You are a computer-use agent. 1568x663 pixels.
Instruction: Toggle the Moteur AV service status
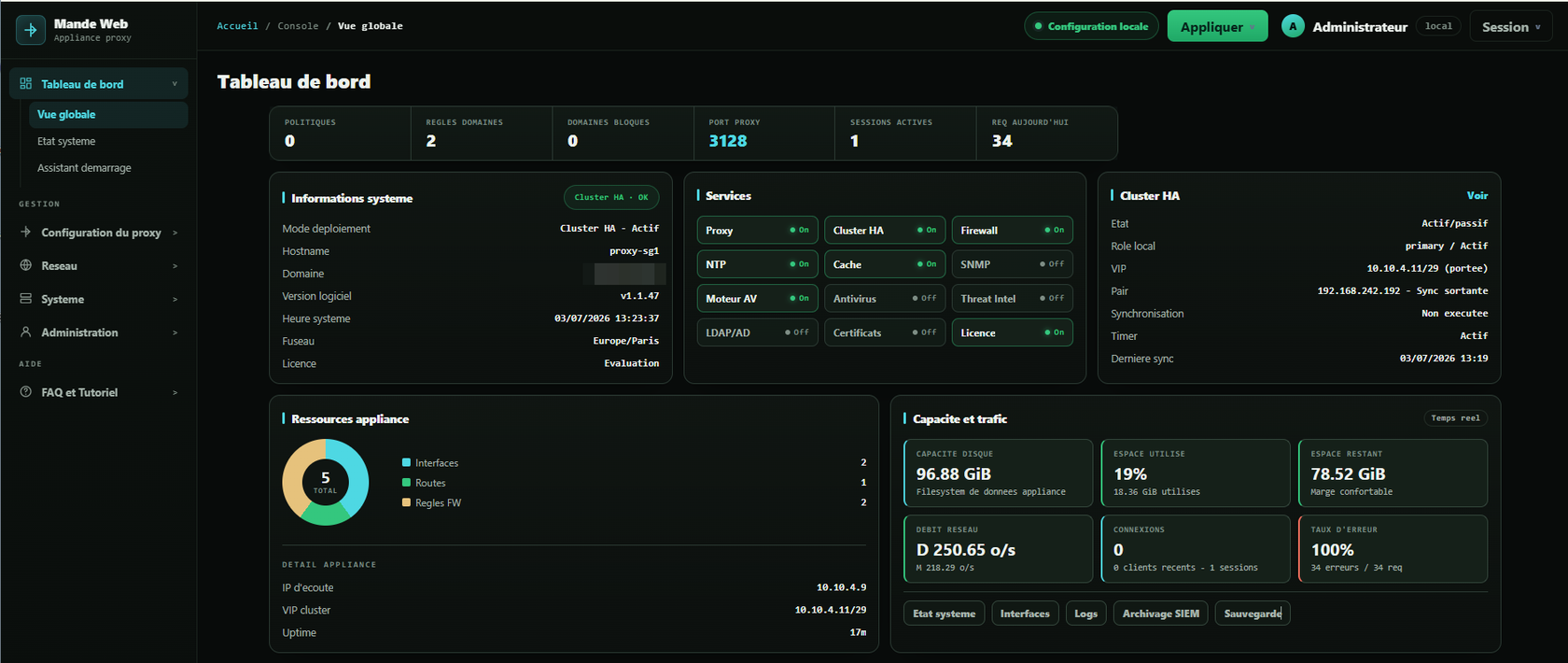[799, 299]
